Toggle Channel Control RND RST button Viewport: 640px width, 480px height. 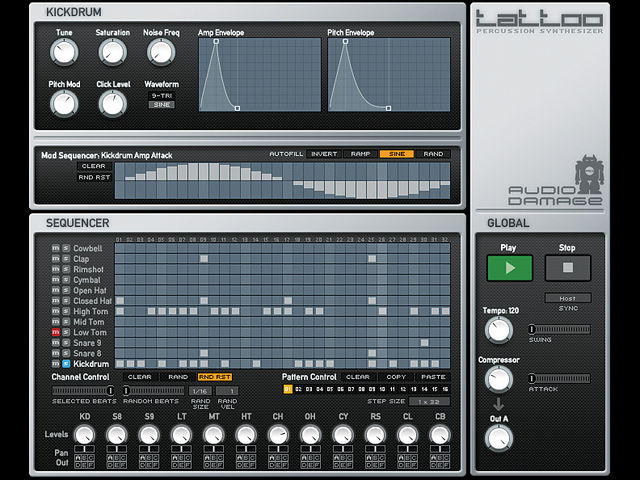(x=215, y=377)
